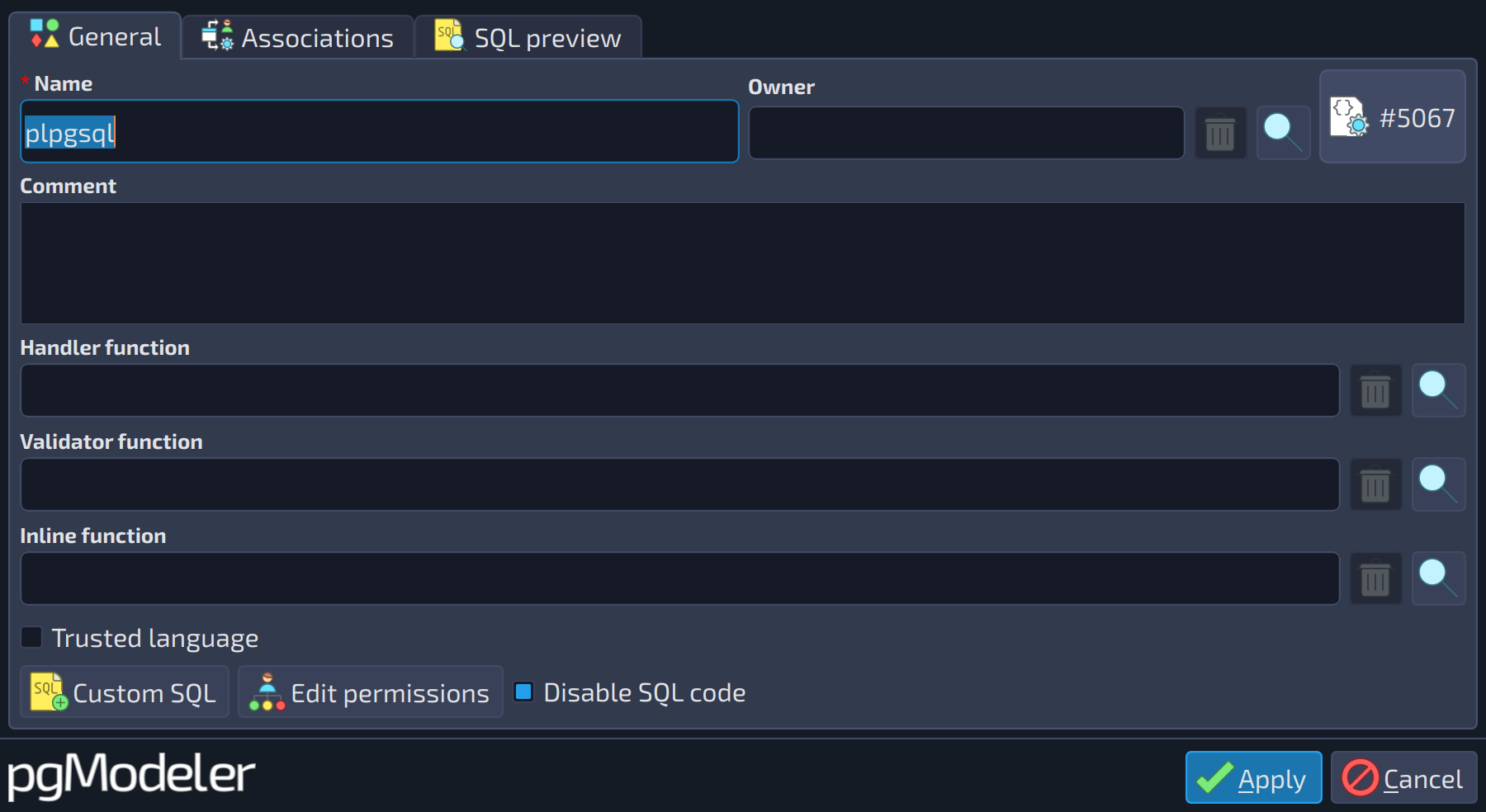
Task: Focus the Comment text area
Action: point(743,263)
